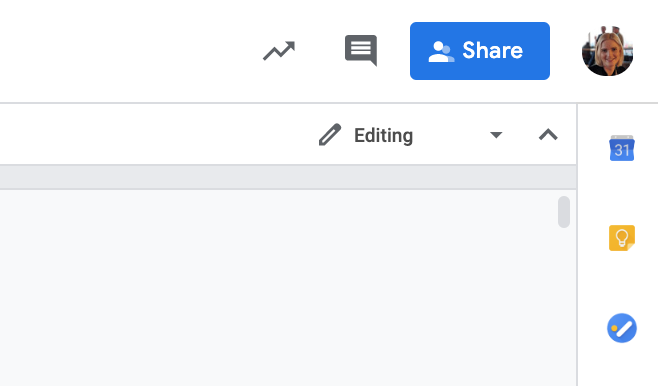Open the activity dashboard trend icon
This screenshot has height=386, width=658.
point(279,51)
